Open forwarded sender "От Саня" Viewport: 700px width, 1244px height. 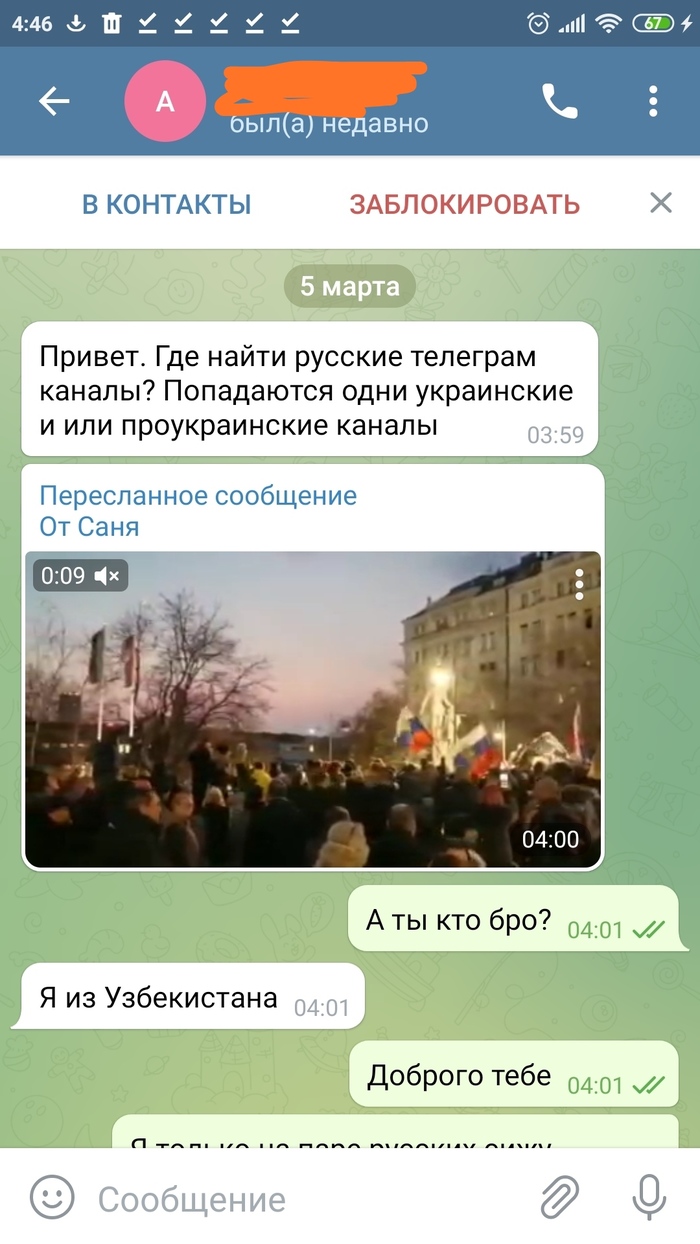click(x=89, y=526)
